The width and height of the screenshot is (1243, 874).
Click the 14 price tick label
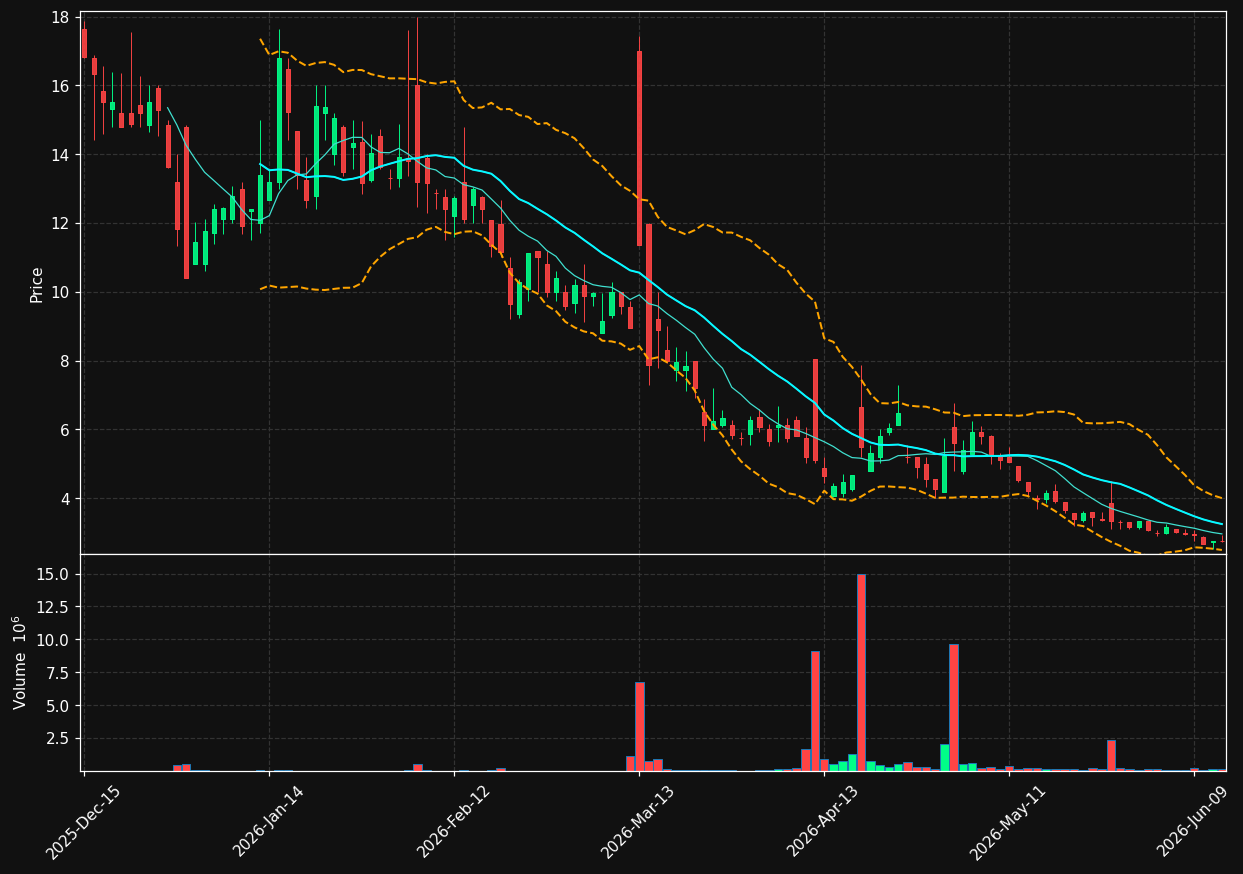point(60,155)
